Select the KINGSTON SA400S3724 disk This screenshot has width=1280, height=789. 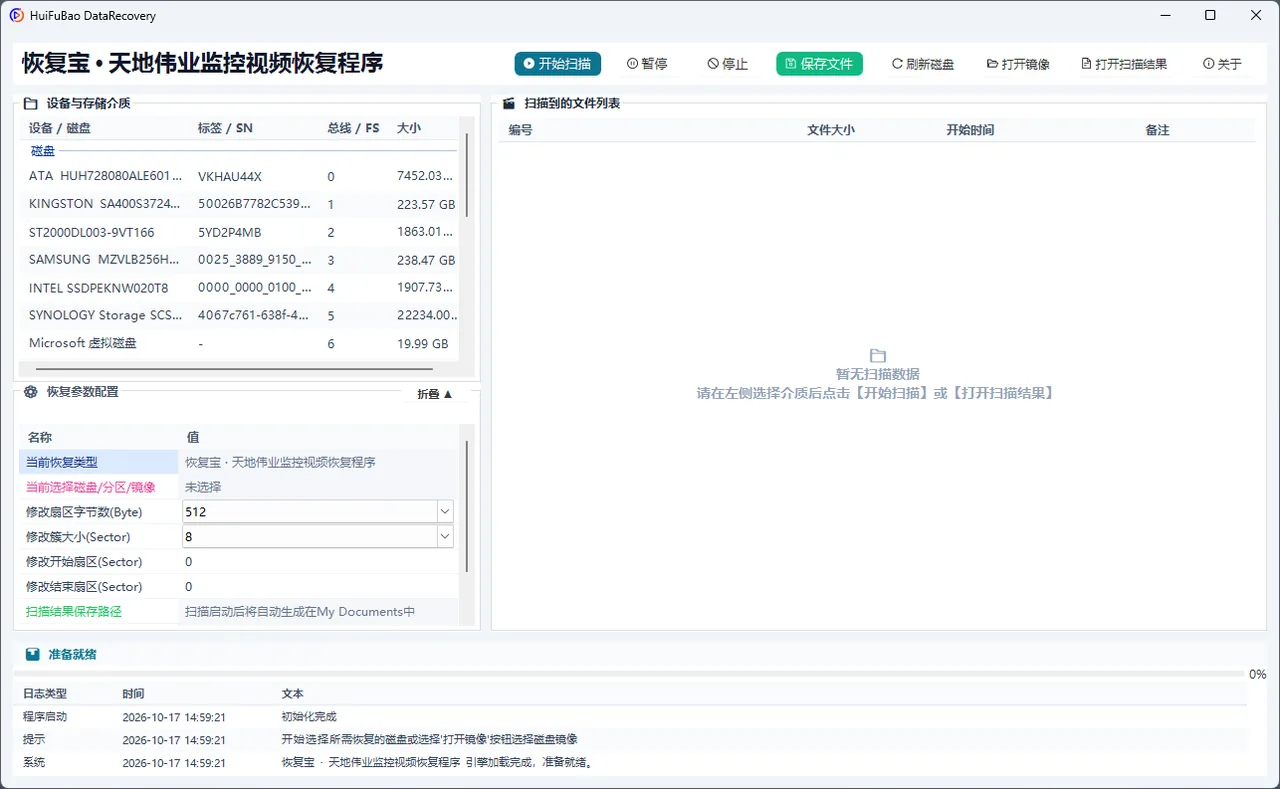click(x=240, y=204)
